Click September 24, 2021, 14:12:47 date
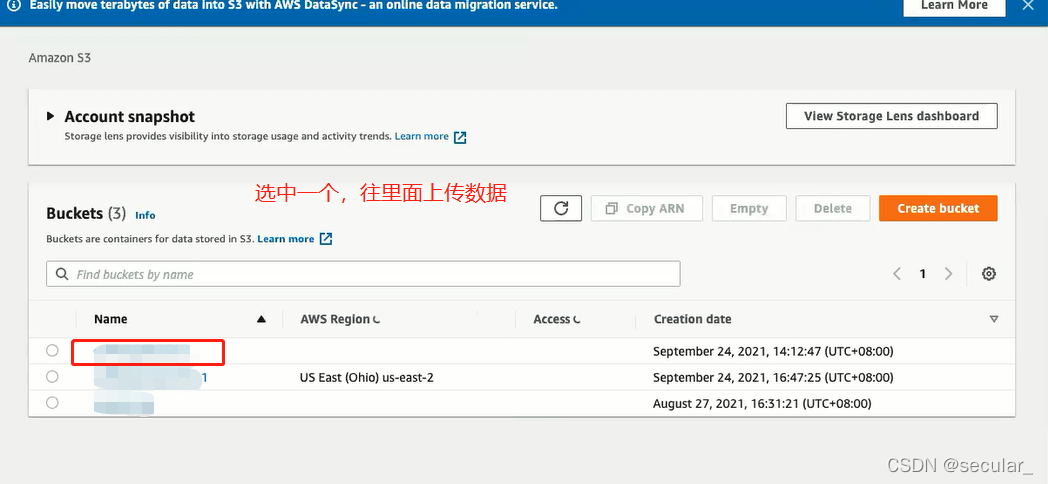This screenshot has height=484, width=1048. (x=773, y=352)
